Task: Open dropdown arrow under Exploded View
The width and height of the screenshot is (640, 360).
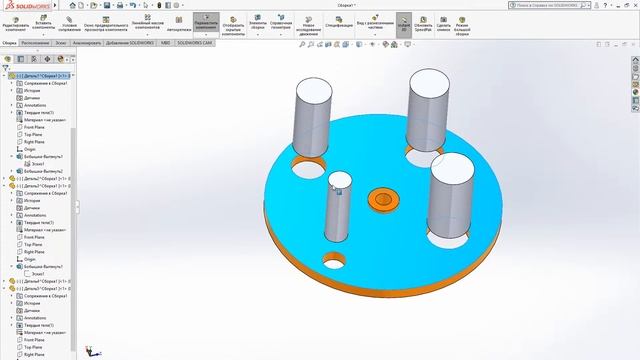Action: 375,35
